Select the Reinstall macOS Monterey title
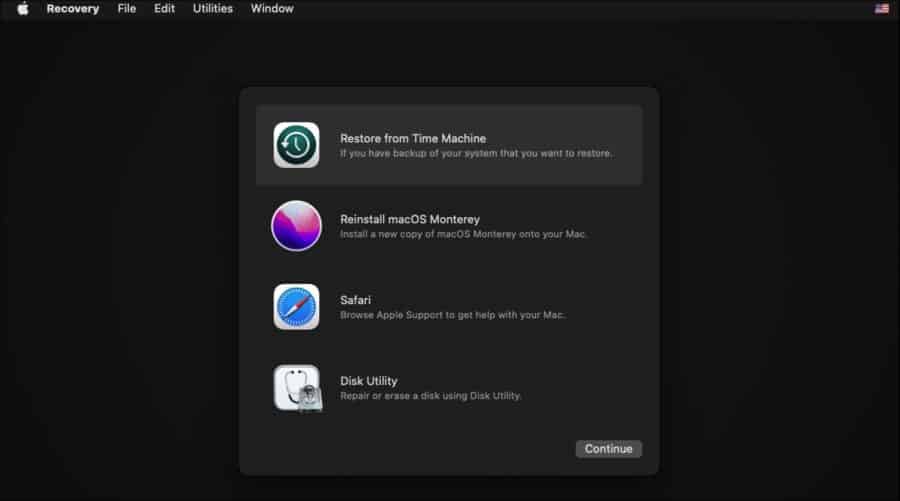This screenshot has height=501, width=900. coord(410,219)
